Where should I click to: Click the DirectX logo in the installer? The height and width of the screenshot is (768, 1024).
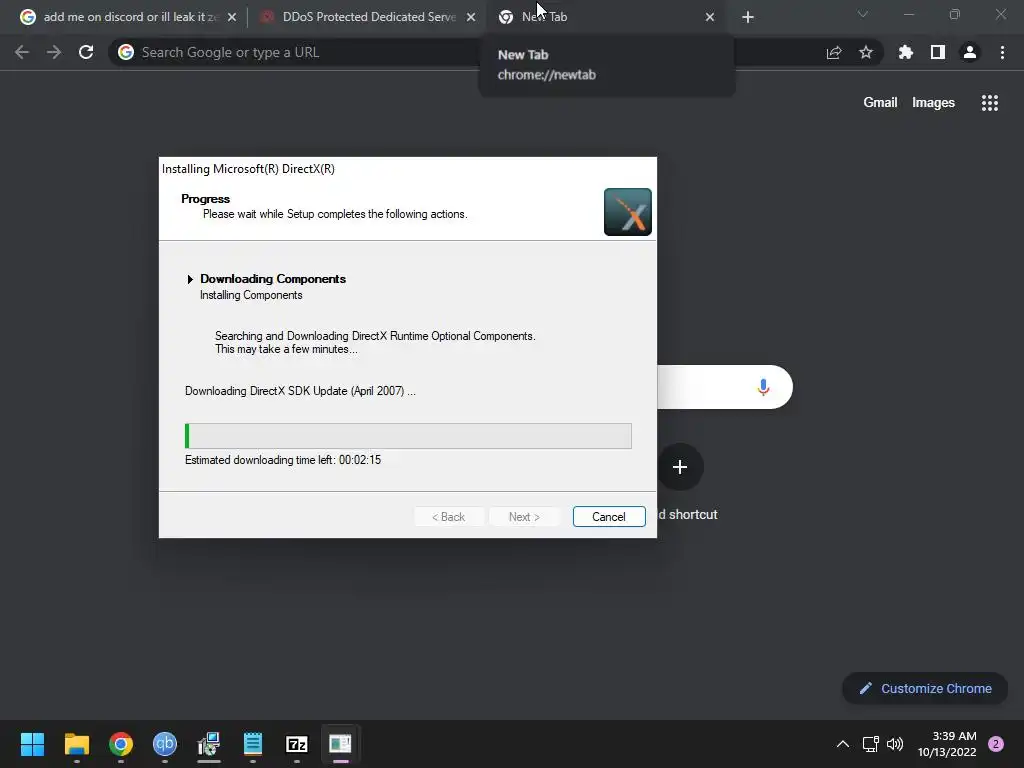[x=628, y=212]
